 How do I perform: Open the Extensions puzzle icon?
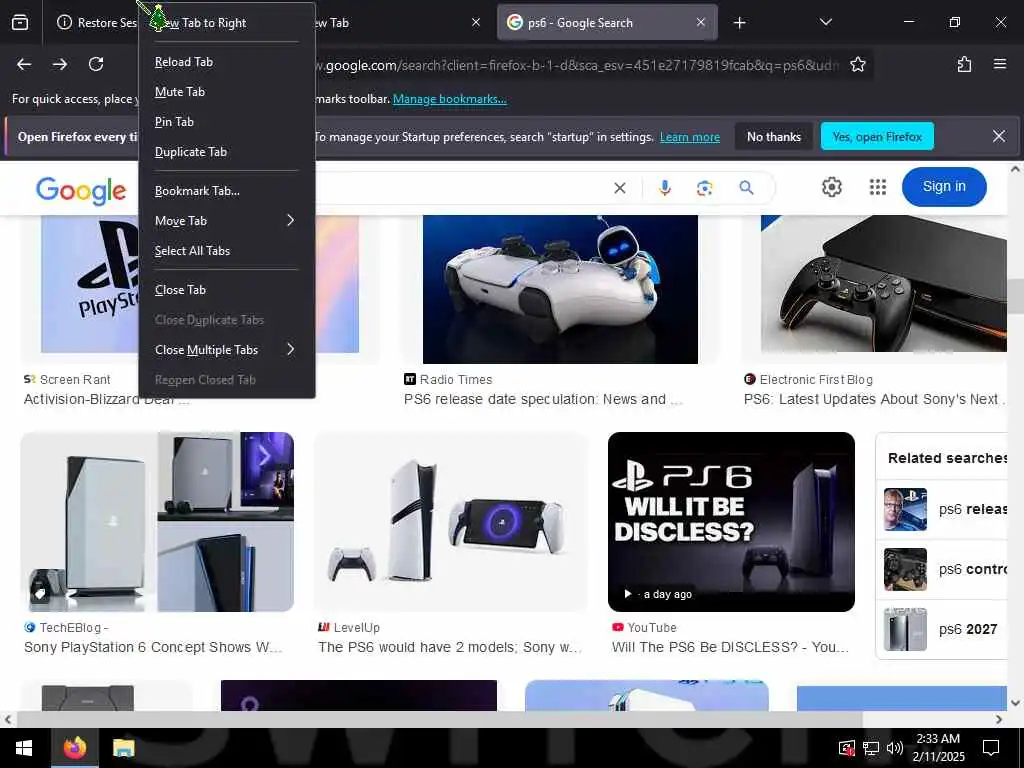(x=964, y=64)
